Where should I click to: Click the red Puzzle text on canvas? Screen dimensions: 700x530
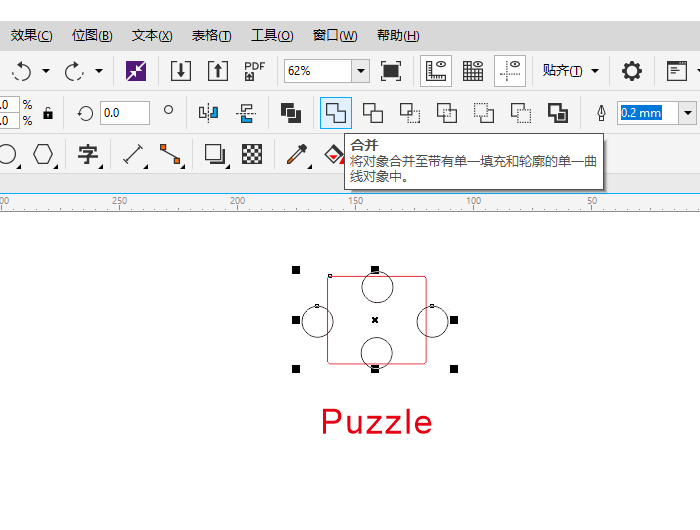coord(377,421)
